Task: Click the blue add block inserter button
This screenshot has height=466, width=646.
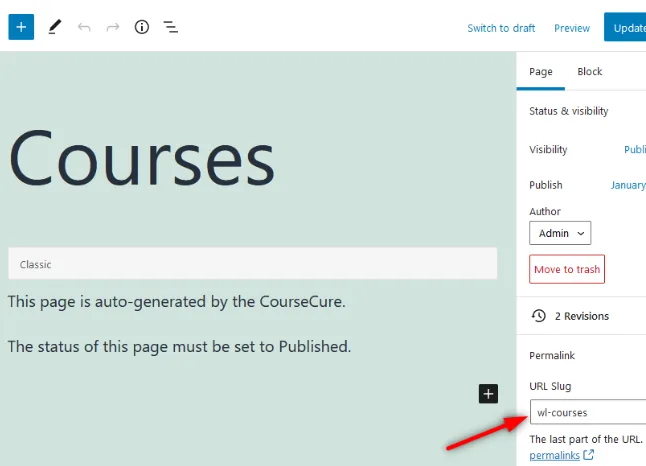Action: (21, 27)
